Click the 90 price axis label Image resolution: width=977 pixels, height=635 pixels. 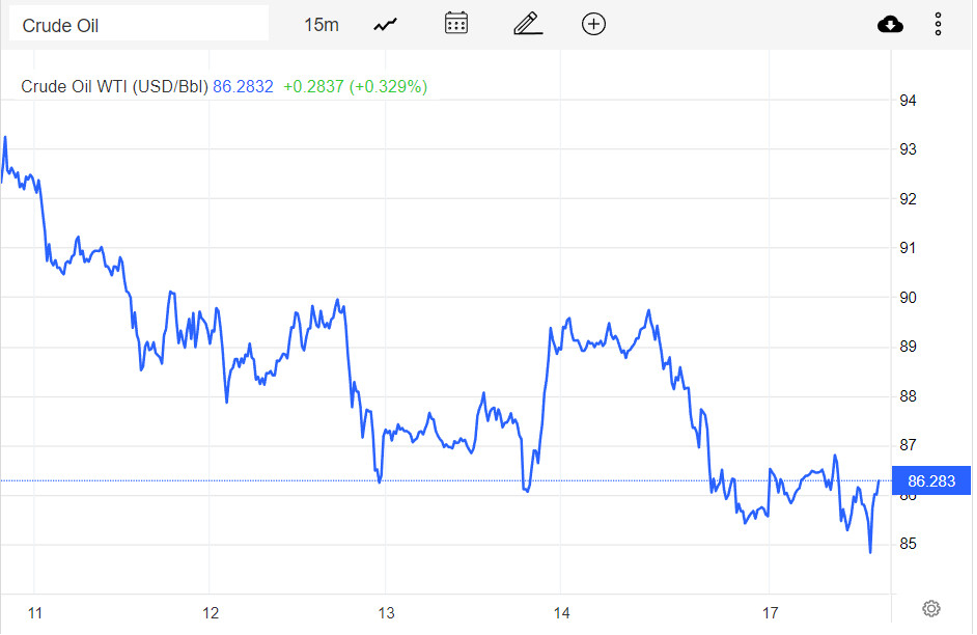[x=908, y=298]
